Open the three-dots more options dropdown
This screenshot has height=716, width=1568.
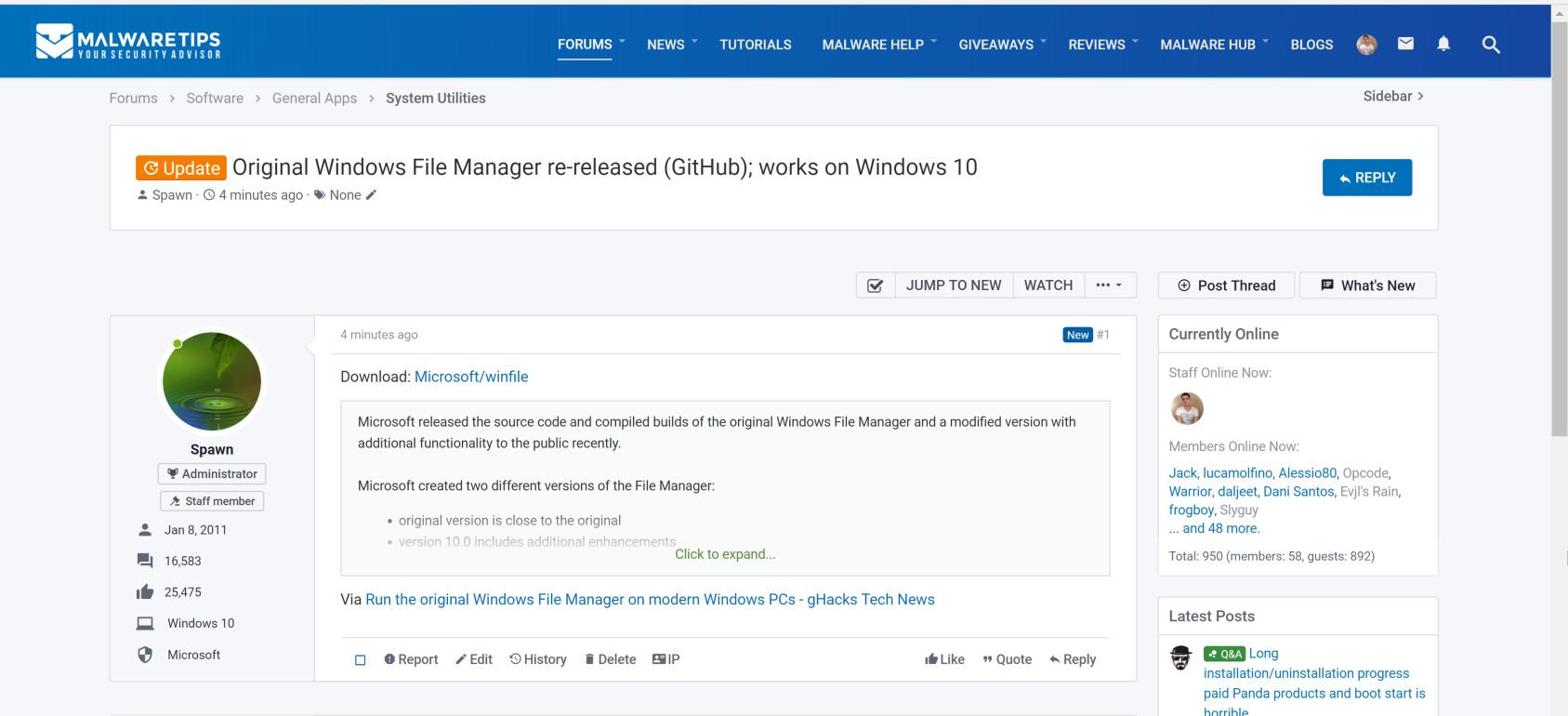coord(1109,285)
